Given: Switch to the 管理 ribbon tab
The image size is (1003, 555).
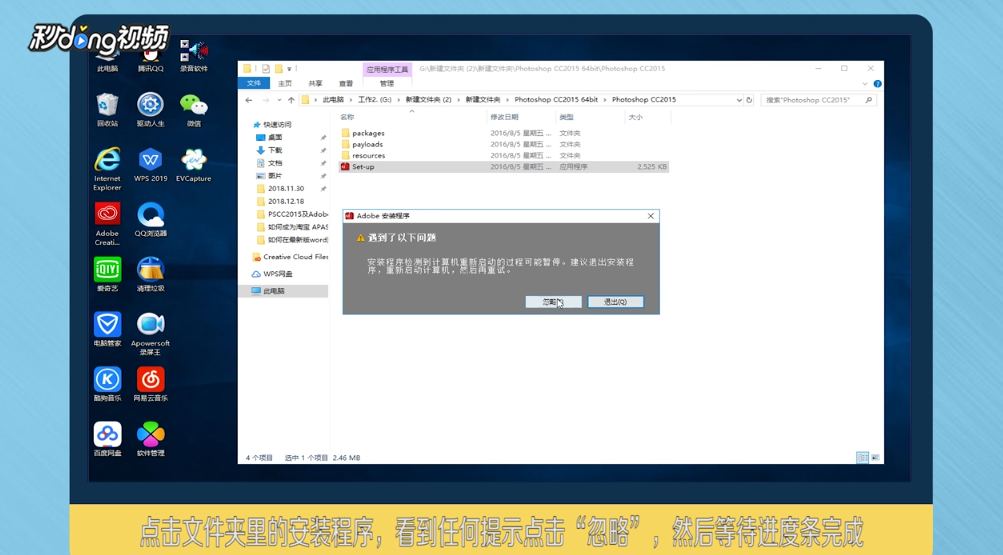Looking at the screenshot, I should click(x=387, y=84).
